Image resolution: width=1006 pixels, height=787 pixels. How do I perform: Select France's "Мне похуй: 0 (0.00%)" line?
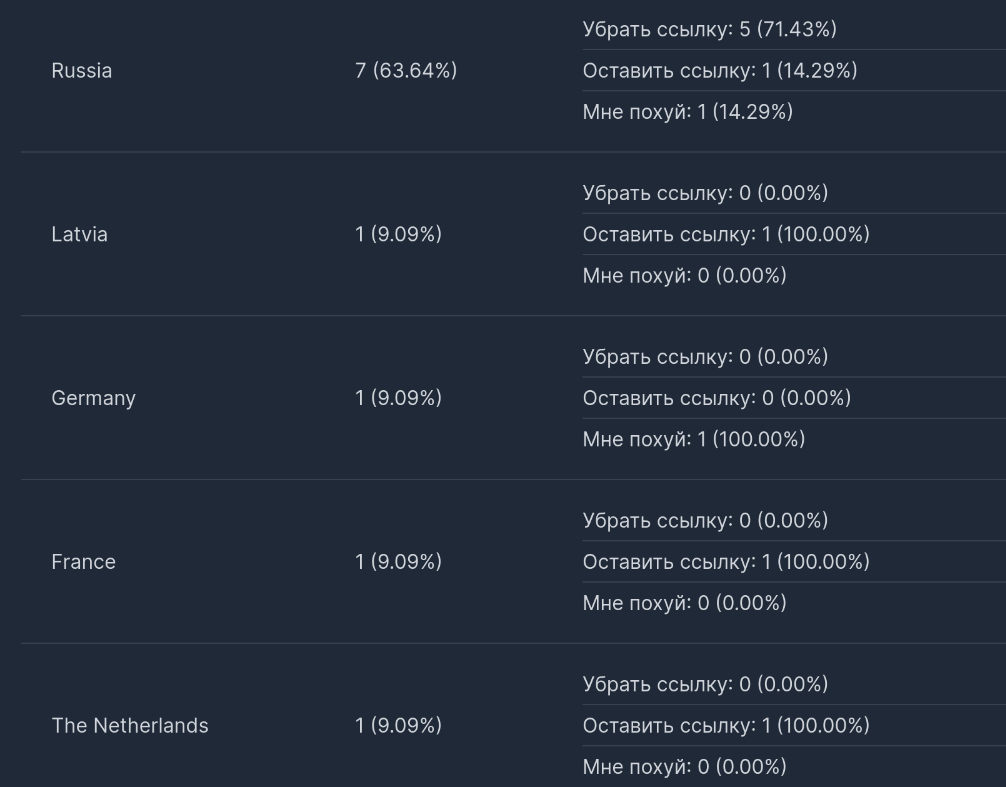tap(684, 603)
